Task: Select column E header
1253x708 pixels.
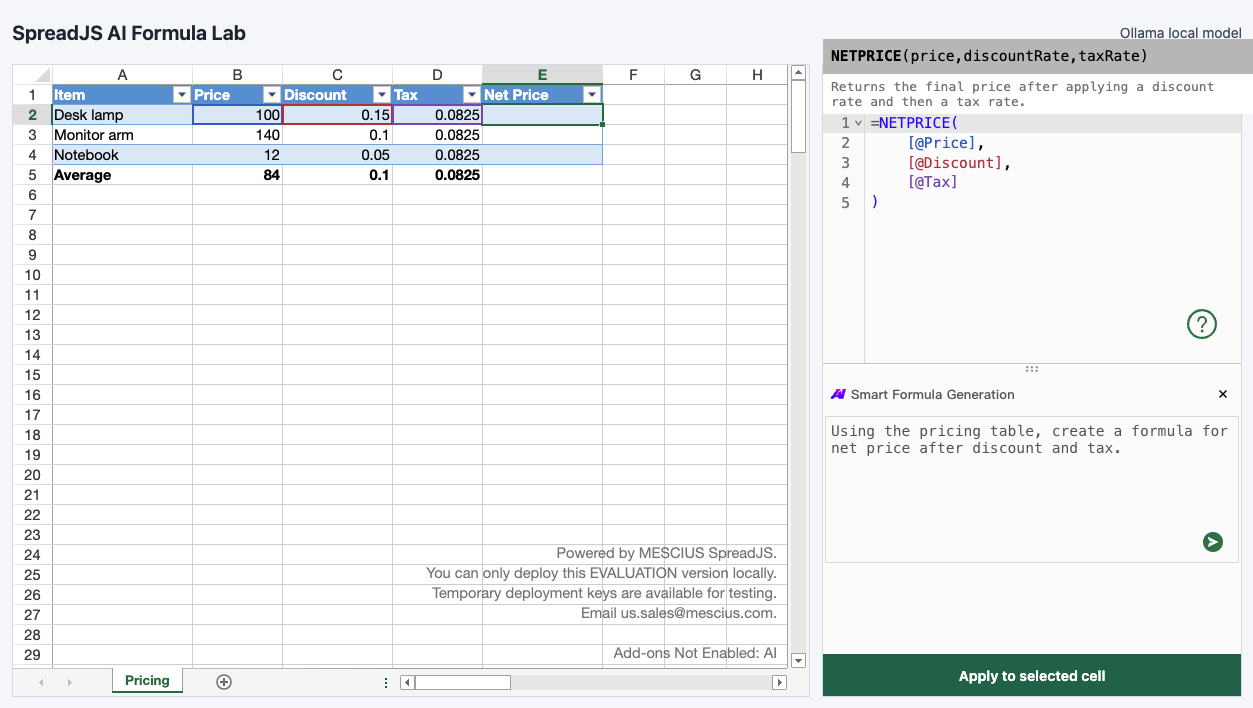Action: tap(542, 75)
